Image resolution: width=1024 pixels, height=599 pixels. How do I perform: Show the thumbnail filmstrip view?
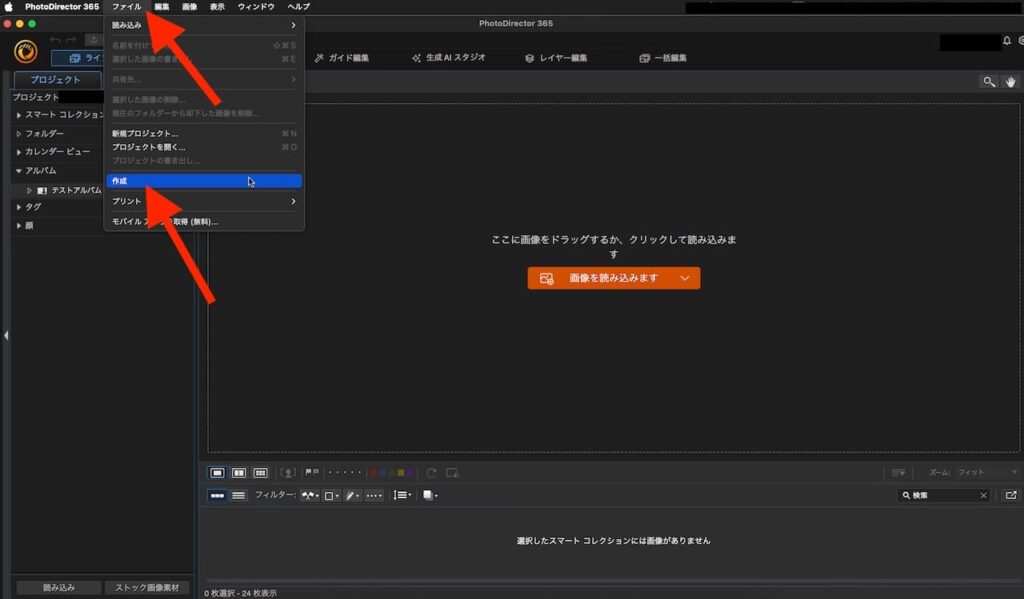217,495
